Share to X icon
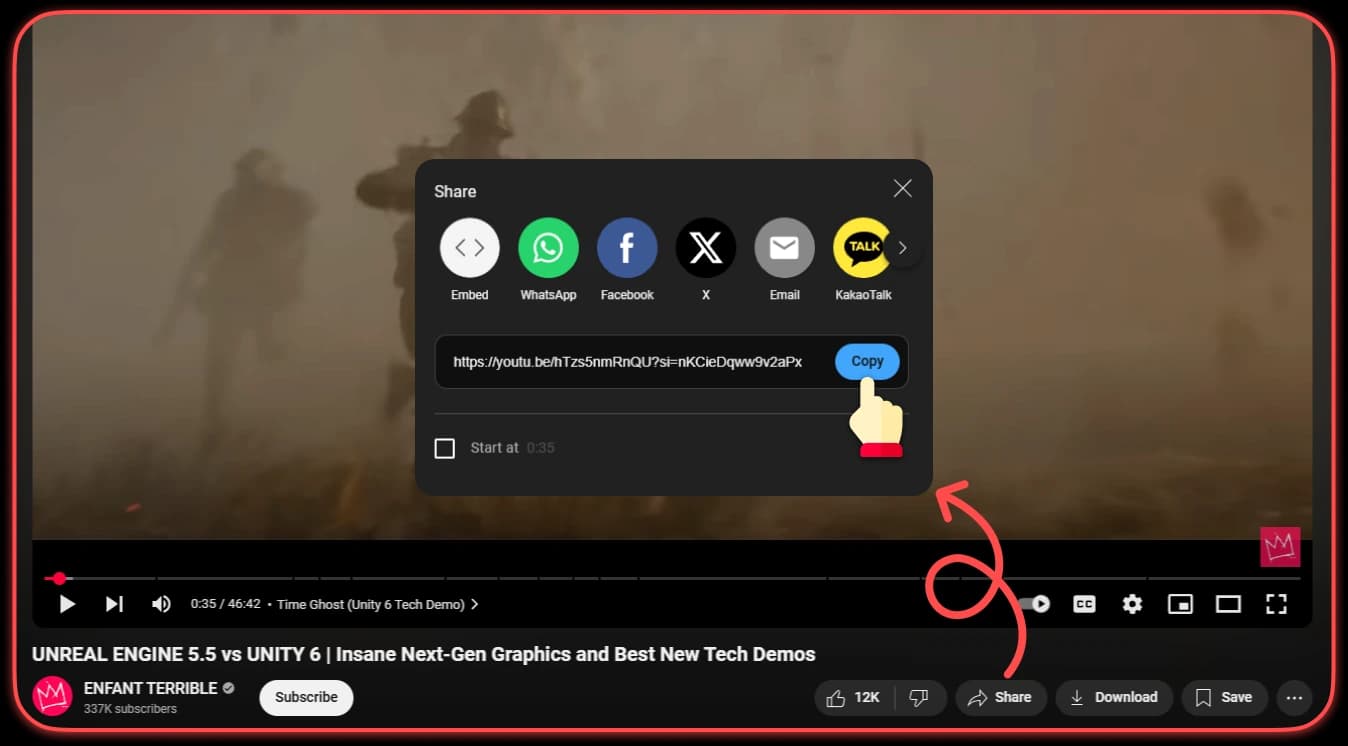Viewport: 1348px width, 746px height. (706, 248)
